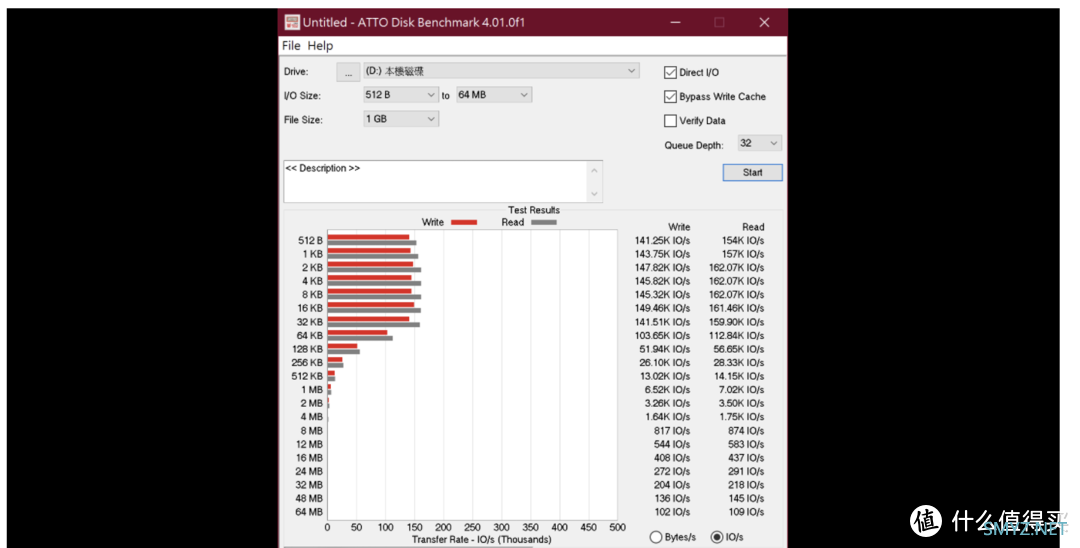Click the 291 IO/s read value
Image resolution: width=1080 pixels, height=548 pixels.
[x=746, y=471]
